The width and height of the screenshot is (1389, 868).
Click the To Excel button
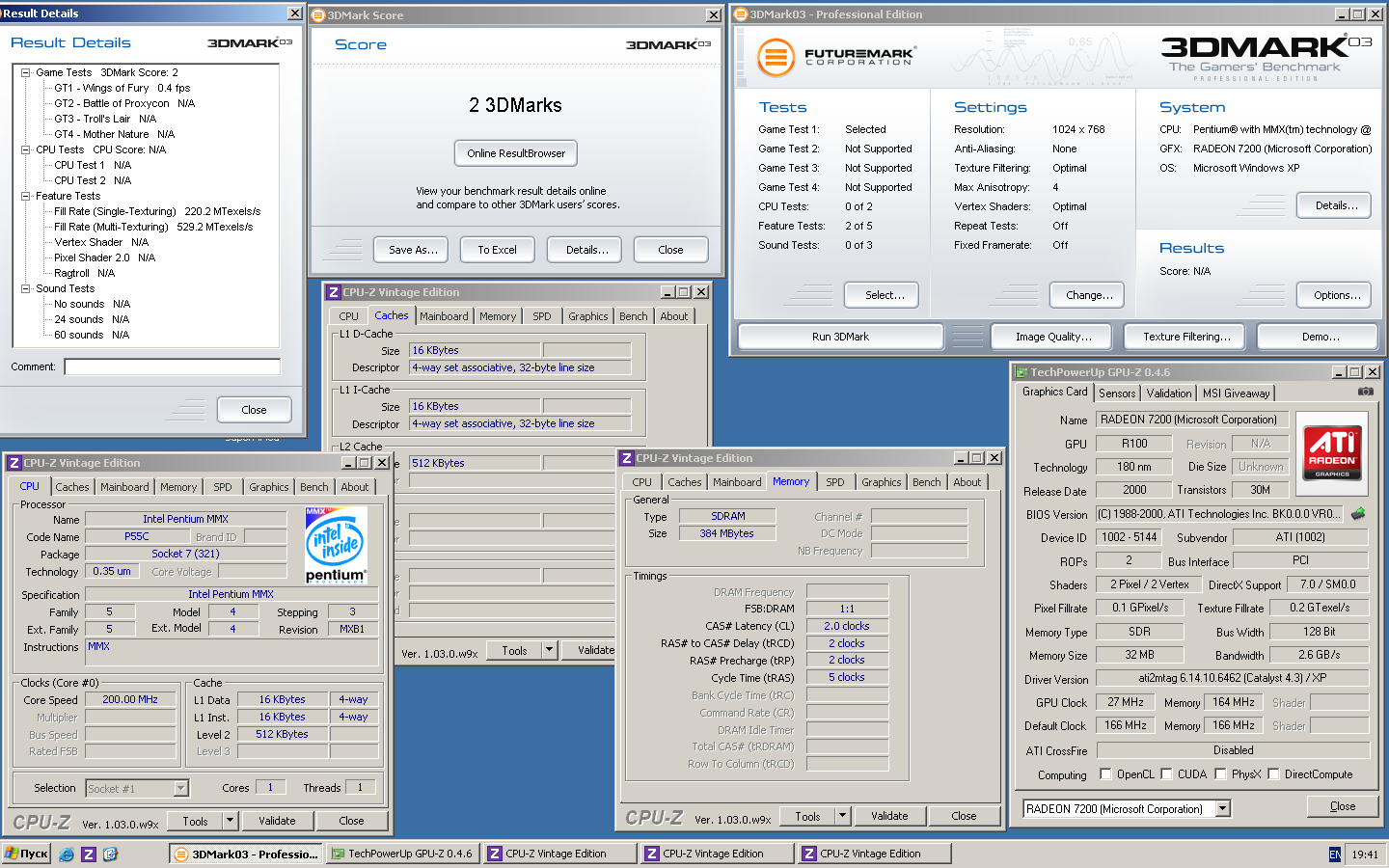[x=497, y=250]
